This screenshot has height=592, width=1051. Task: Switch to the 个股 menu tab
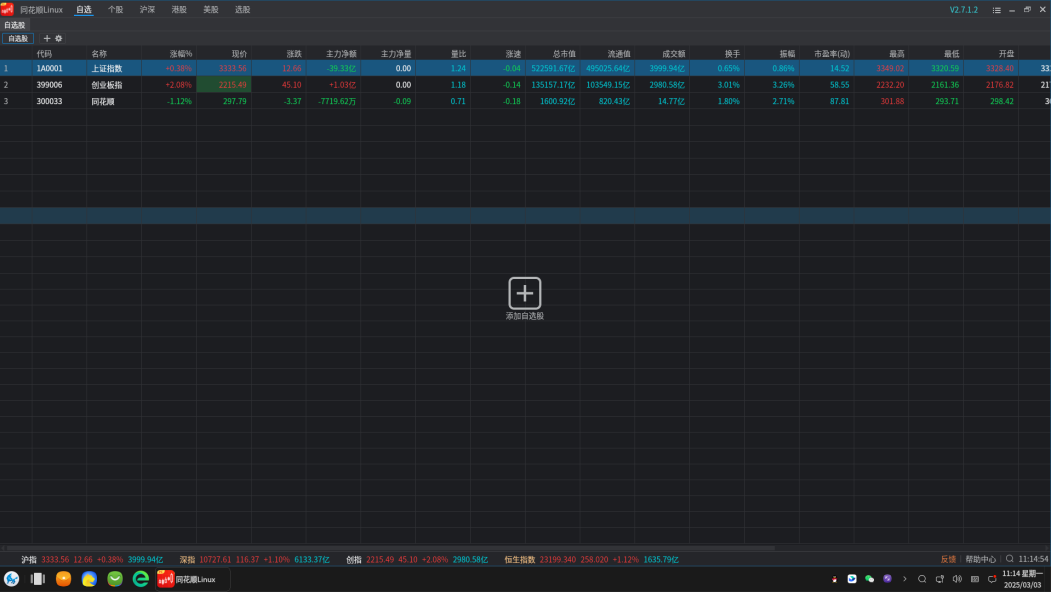pos(116,10)
